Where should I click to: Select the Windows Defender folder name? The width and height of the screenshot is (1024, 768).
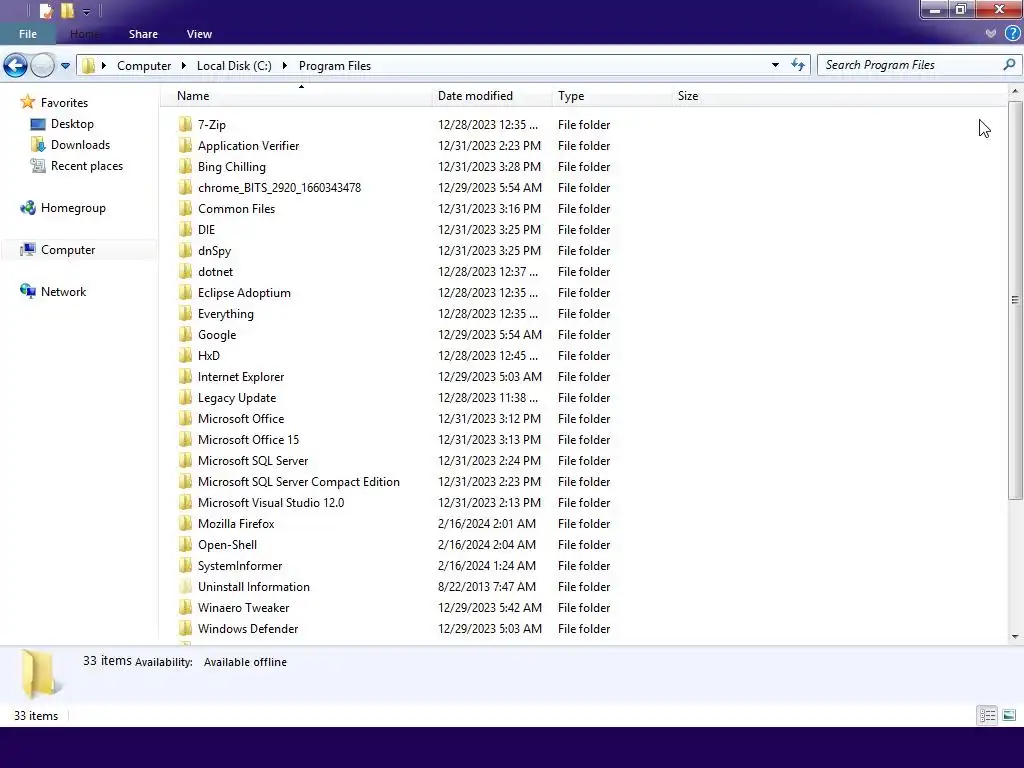pos(248,628)
